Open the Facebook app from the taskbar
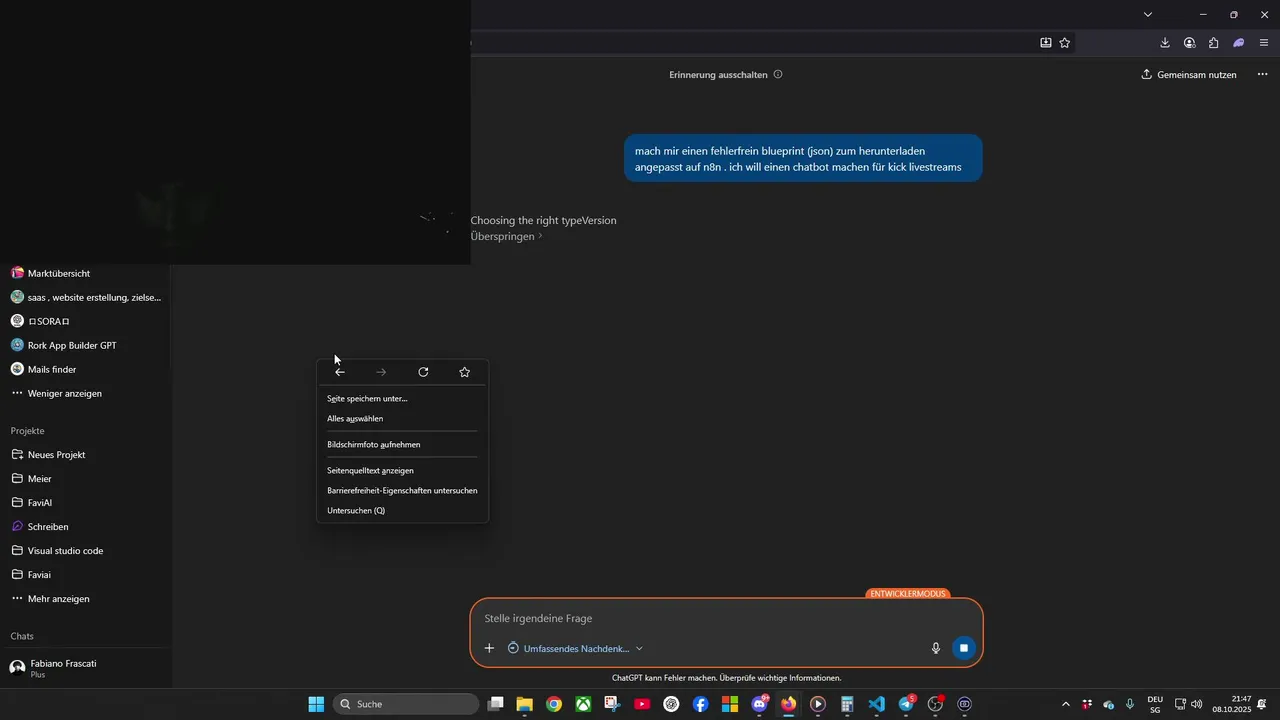Image resolution: width=1280 pixels, height=720 pixels. [x=701, y=704]
